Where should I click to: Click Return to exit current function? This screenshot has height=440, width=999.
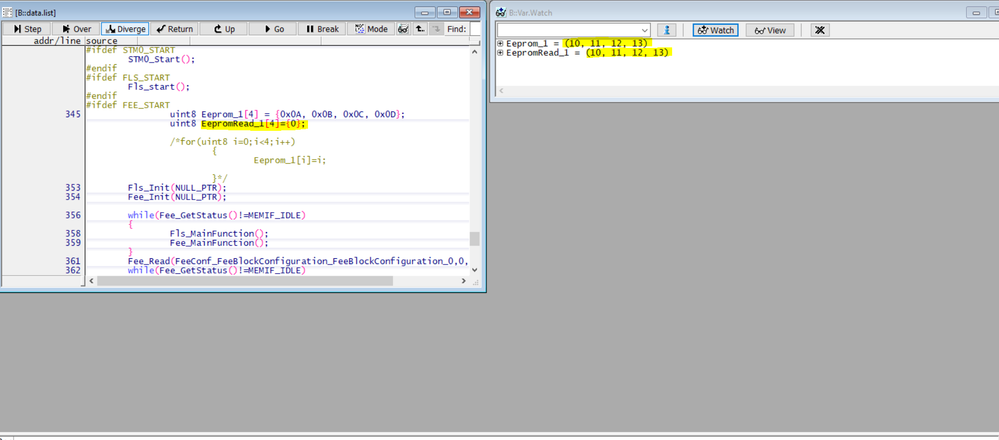coord(174,29)
